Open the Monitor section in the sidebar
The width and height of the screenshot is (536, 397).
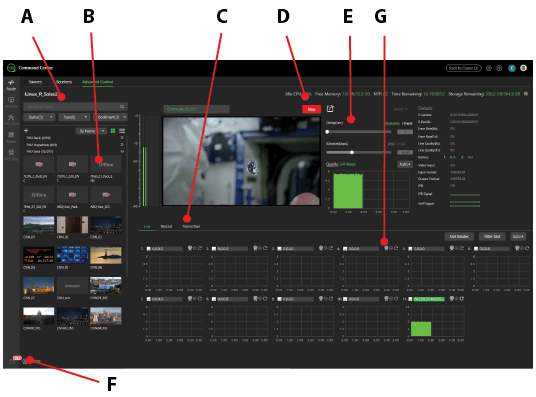click(11, 102)
